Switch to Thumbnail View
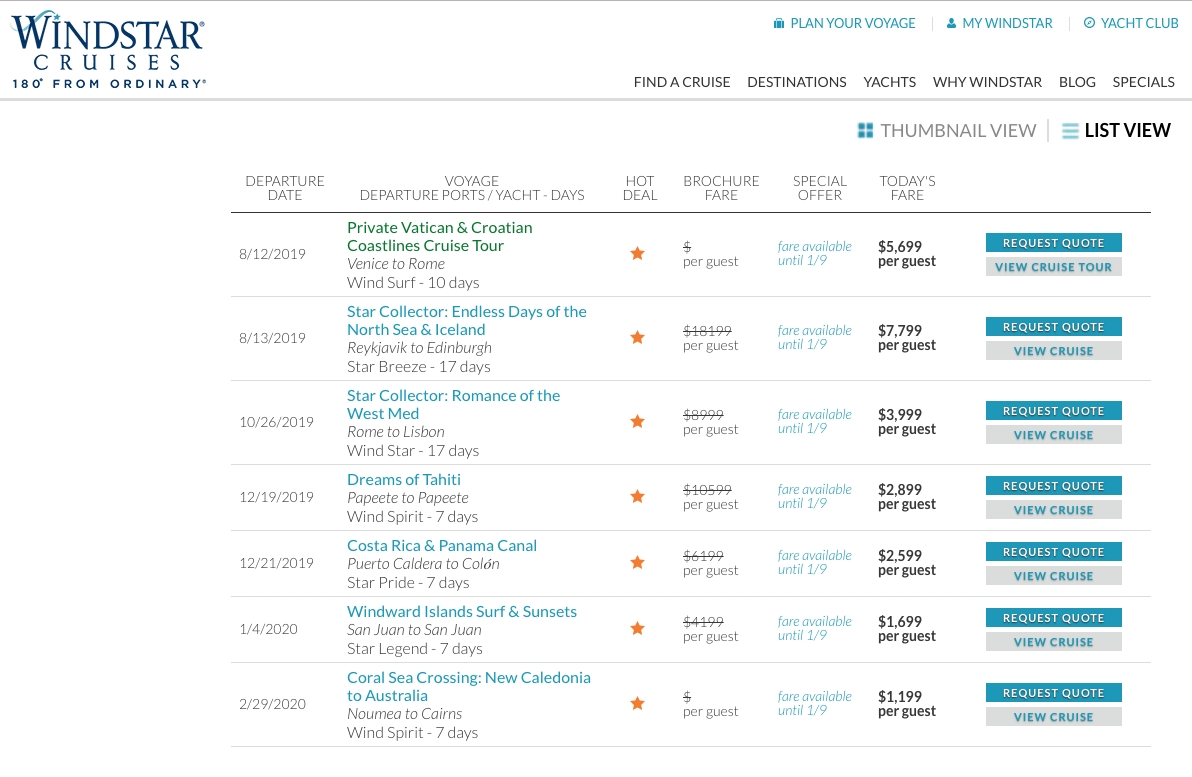Screen dimensions: 1192x777 pyautogui.click(x=958, y=131)
